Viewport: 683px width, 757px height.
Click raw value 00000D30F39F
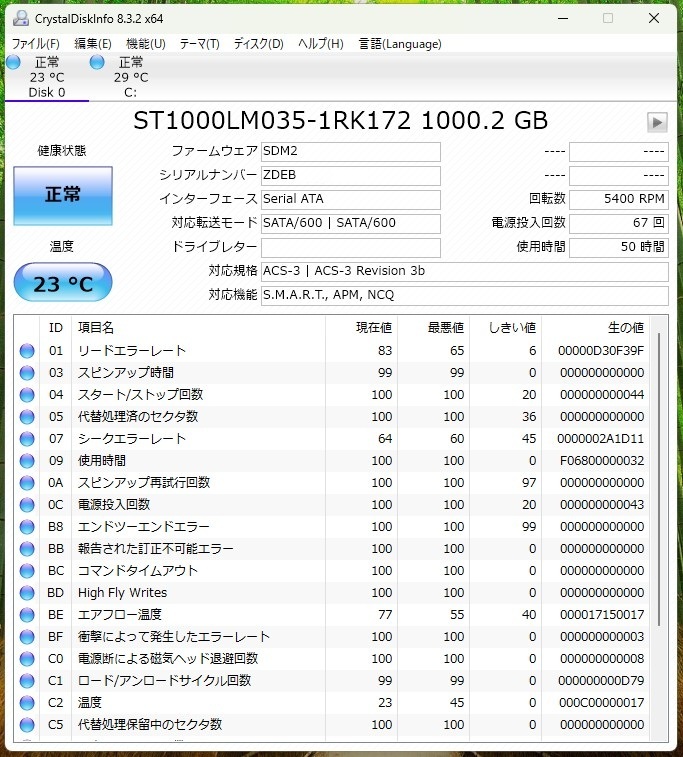point(601,351)
